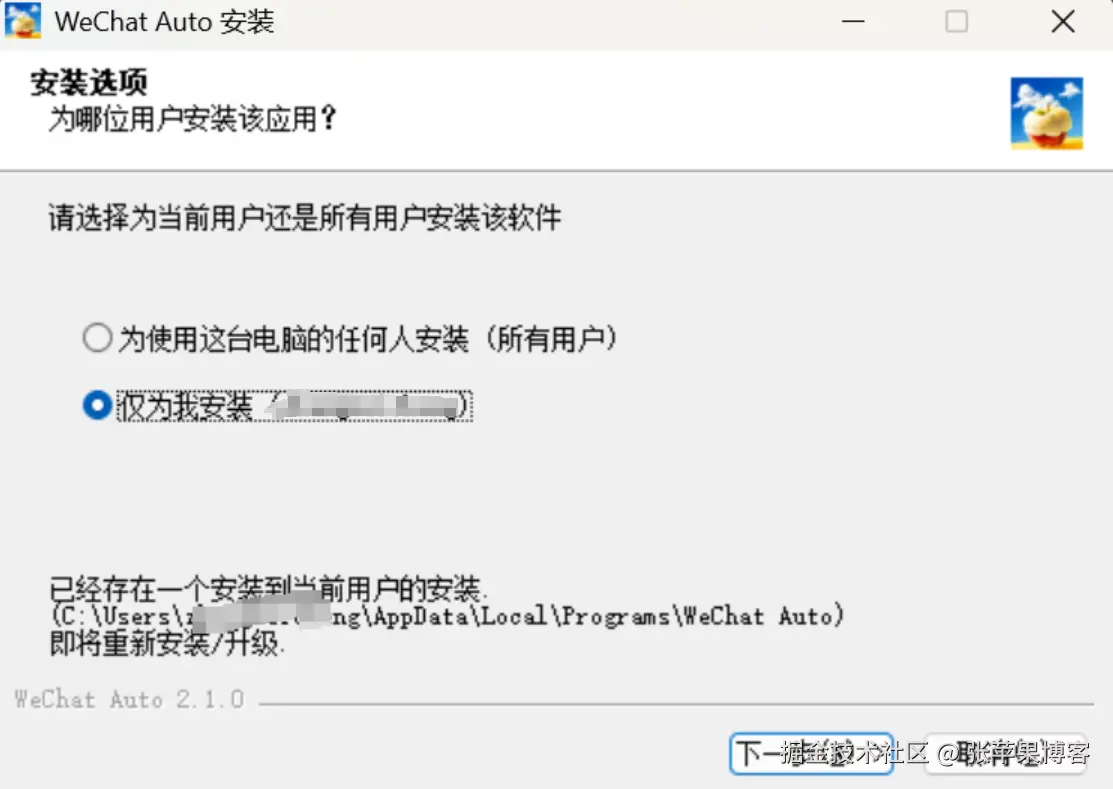Click the 为哪位用户安装该应用？ subtitle
Image resolution: width=1113 pixels, height=789 pixels.
pyautogui.click(x=192, y=118)
